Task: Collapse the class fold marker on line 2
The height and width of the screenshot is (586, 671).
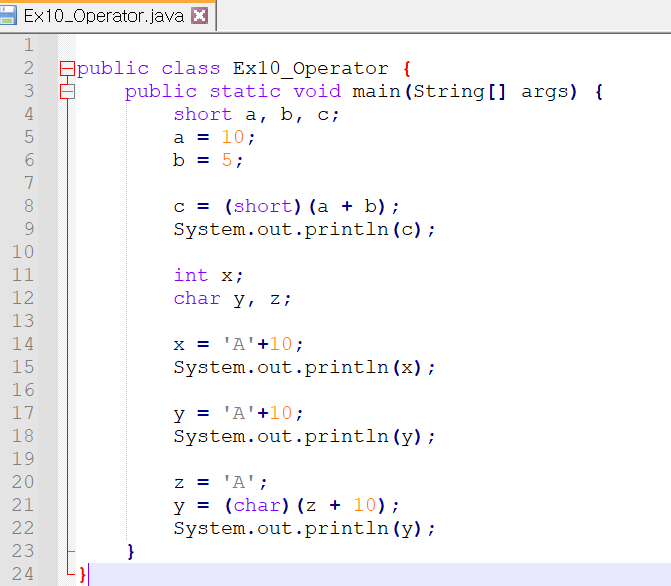Action: pyautogui.click(x=67, y=68)
